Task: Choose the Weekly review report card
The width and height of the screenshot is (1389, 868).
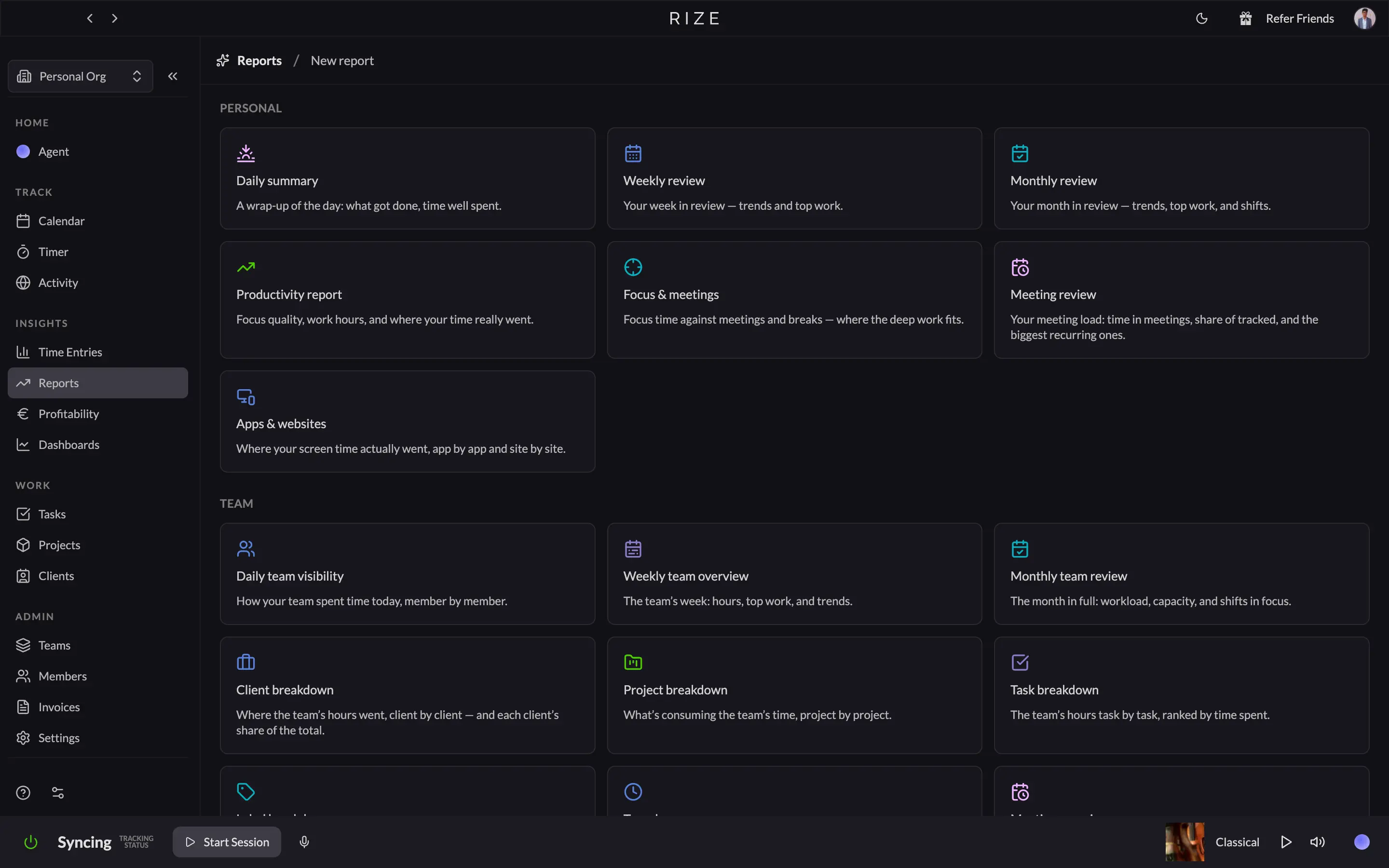Action: point(794,178)
